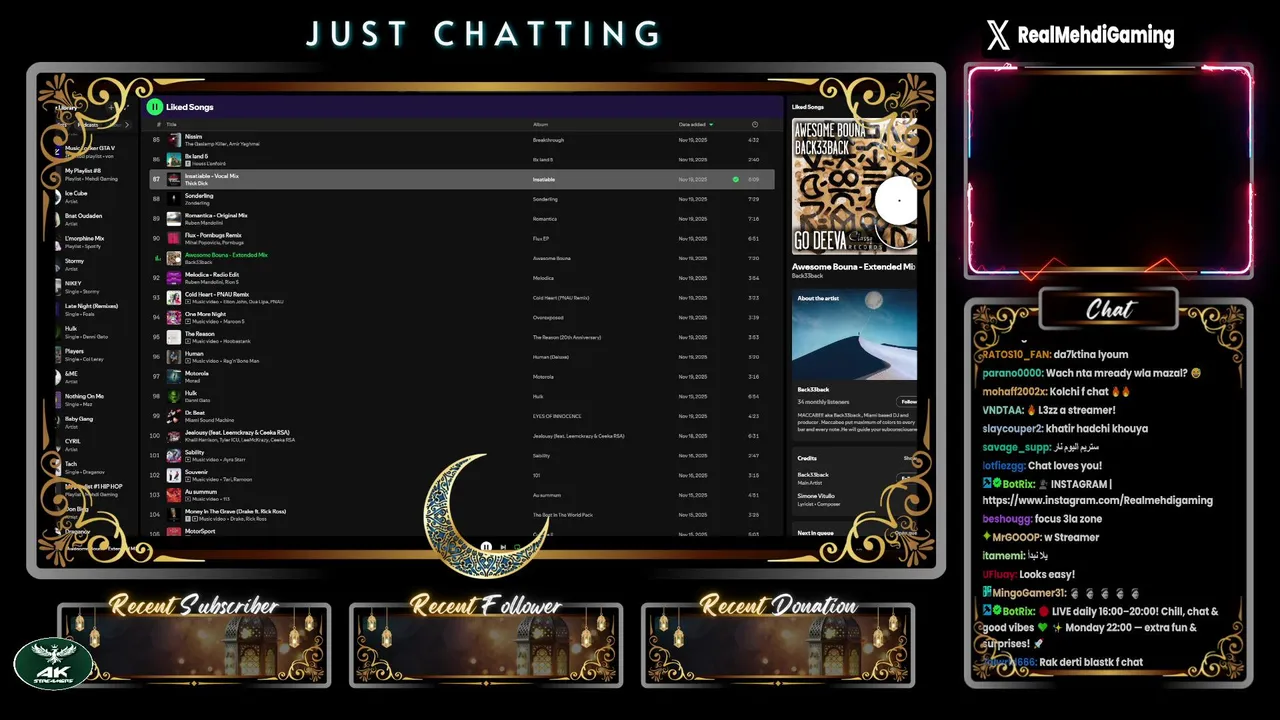Open CYRIL artist in library

point(90,444)
